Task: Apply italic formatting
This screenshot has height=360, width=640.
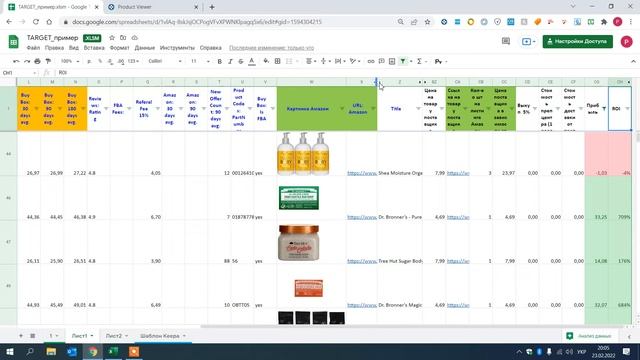Action: pos(230,61)
